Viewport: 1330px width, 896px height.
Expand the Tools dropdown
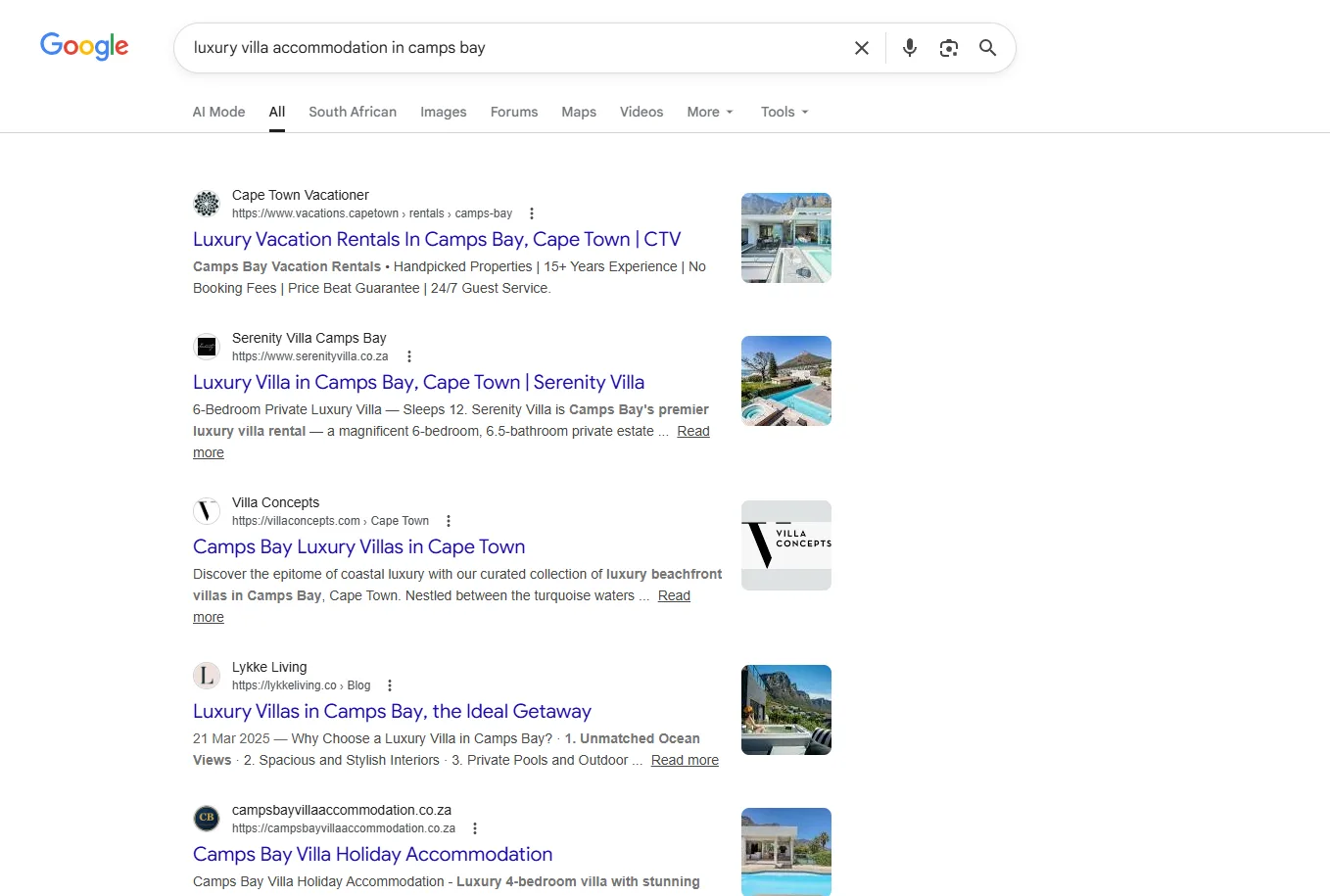tap(784, 112)
